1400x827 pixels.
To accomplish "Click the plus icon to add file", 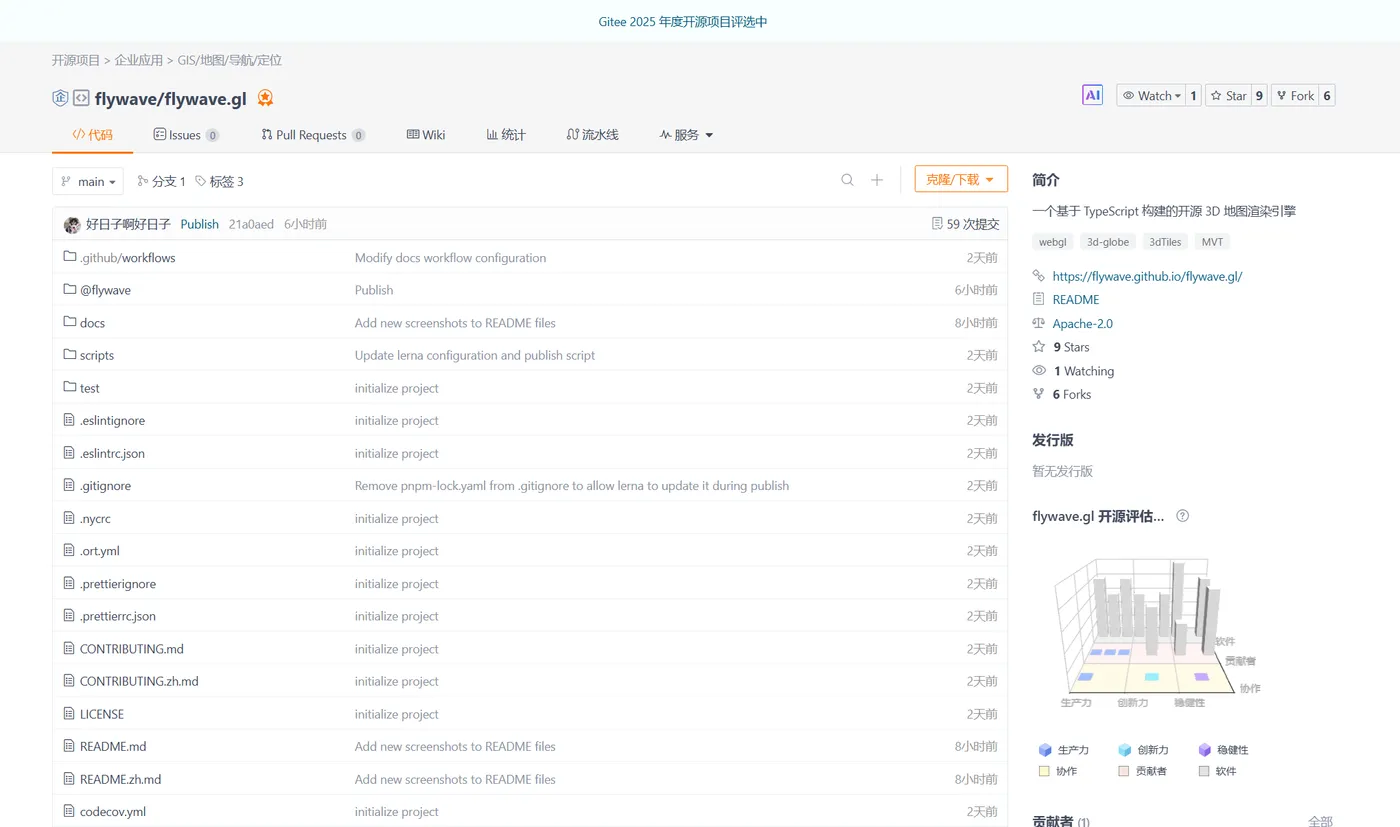I will tap(877, 180).
